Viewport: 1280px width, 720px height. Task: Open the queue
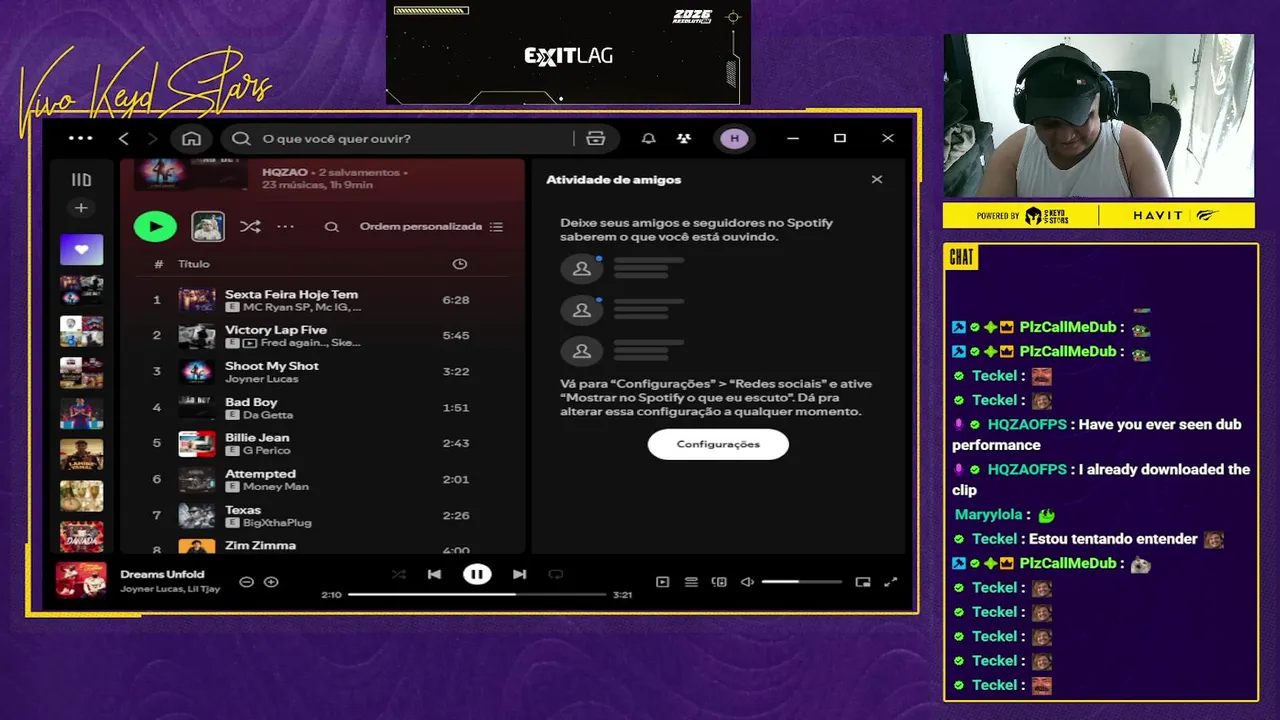pos(691,582)
